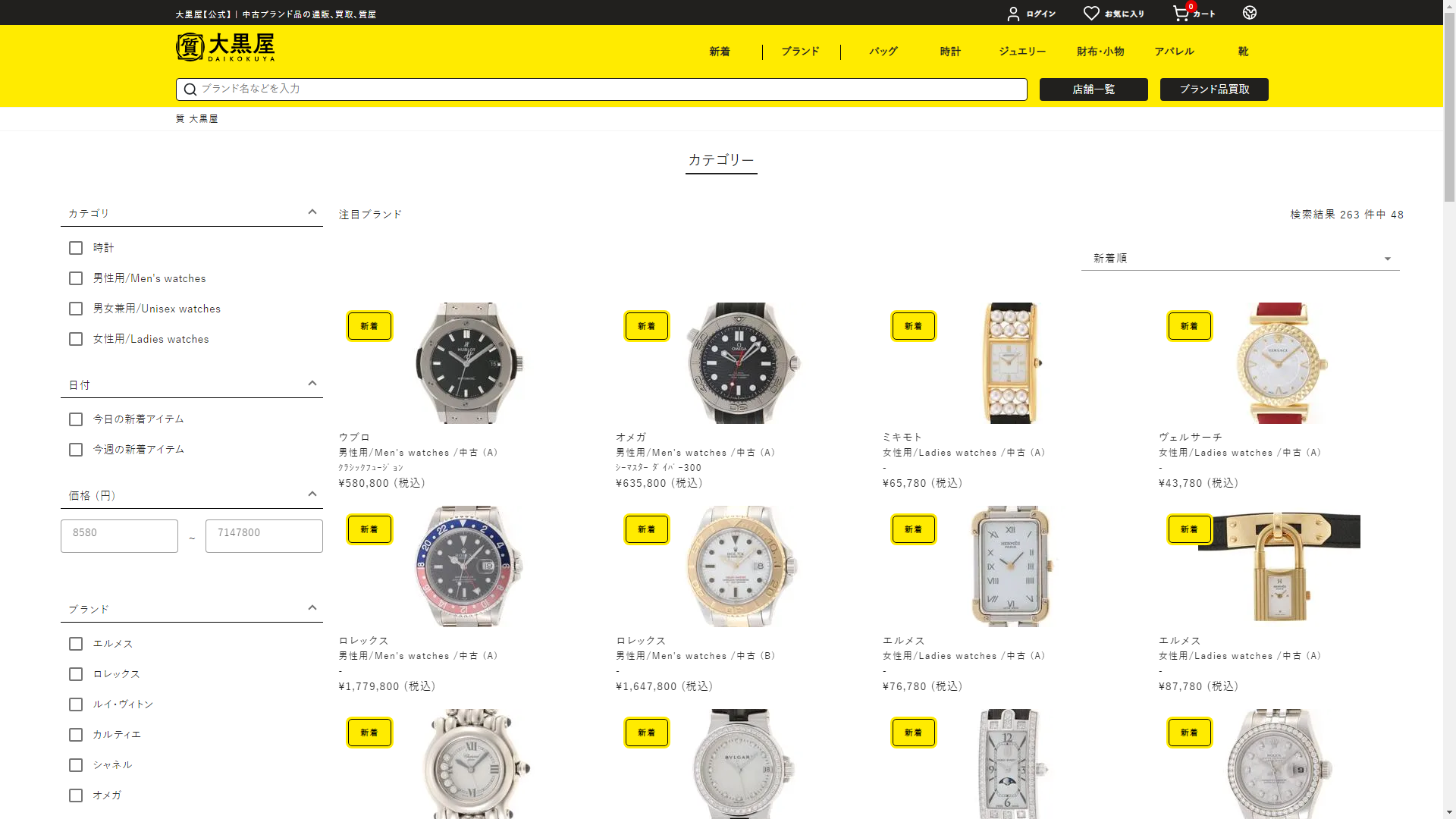Open the ジュエリー menu item
The image size is (1456, 819).
(1022, 52)
